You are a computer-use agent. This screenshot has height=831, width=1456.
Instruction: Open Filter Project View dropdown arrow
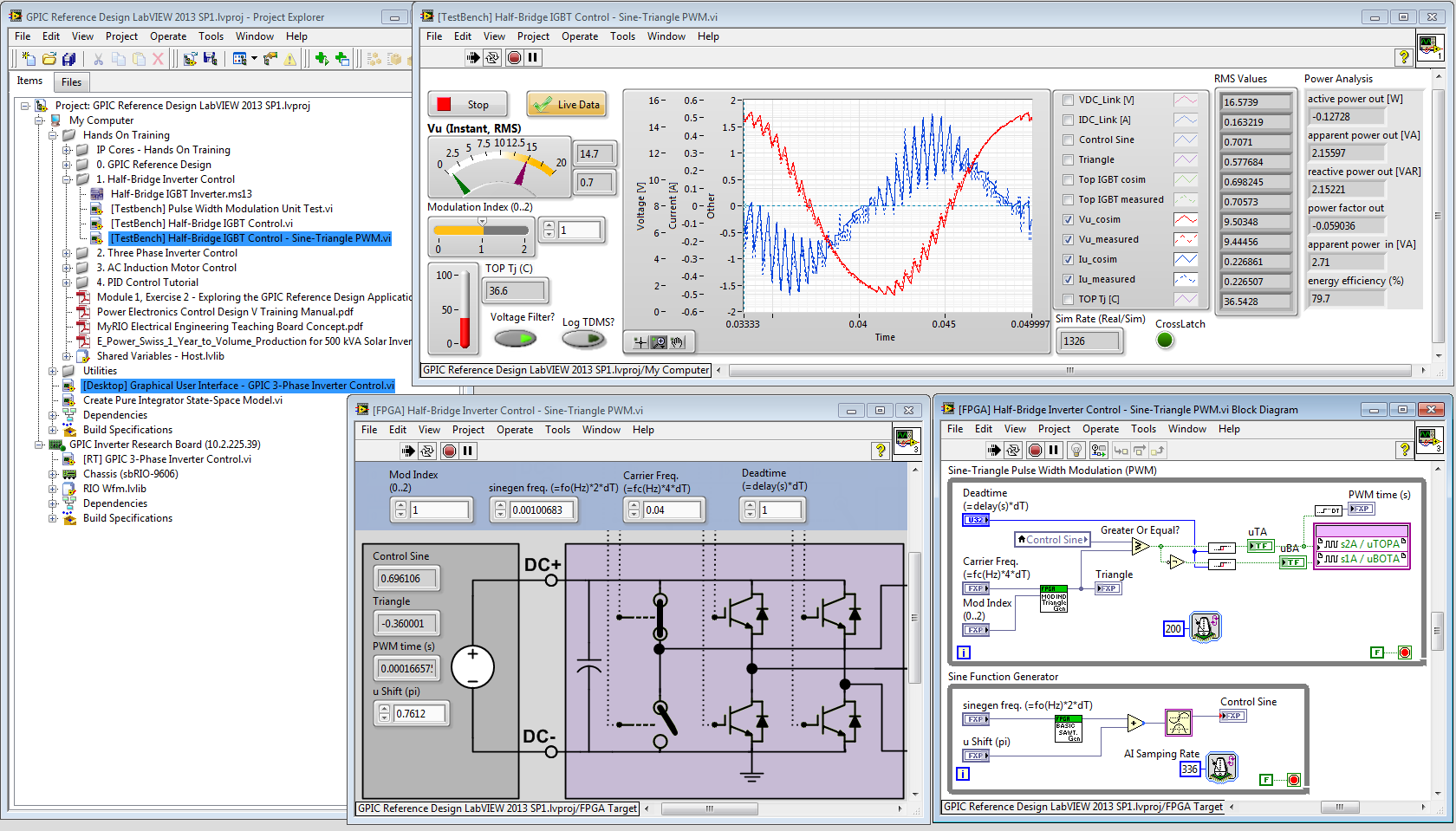click(x=254, y=58)
